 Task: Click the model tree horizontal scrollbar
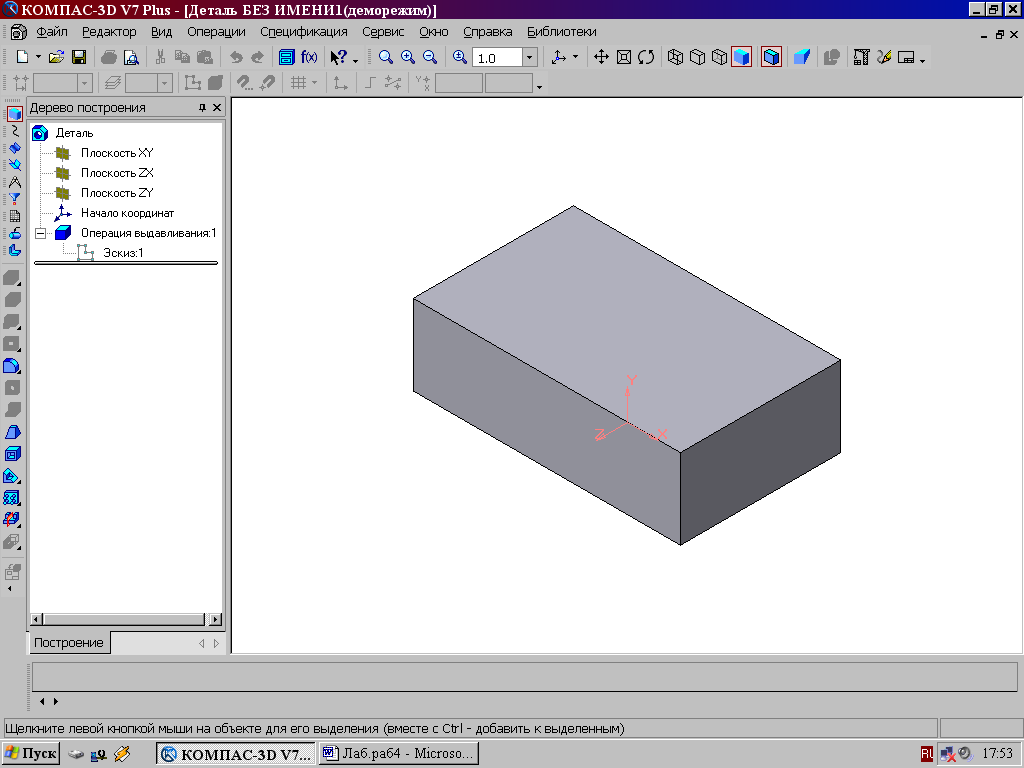pos(125,620)
